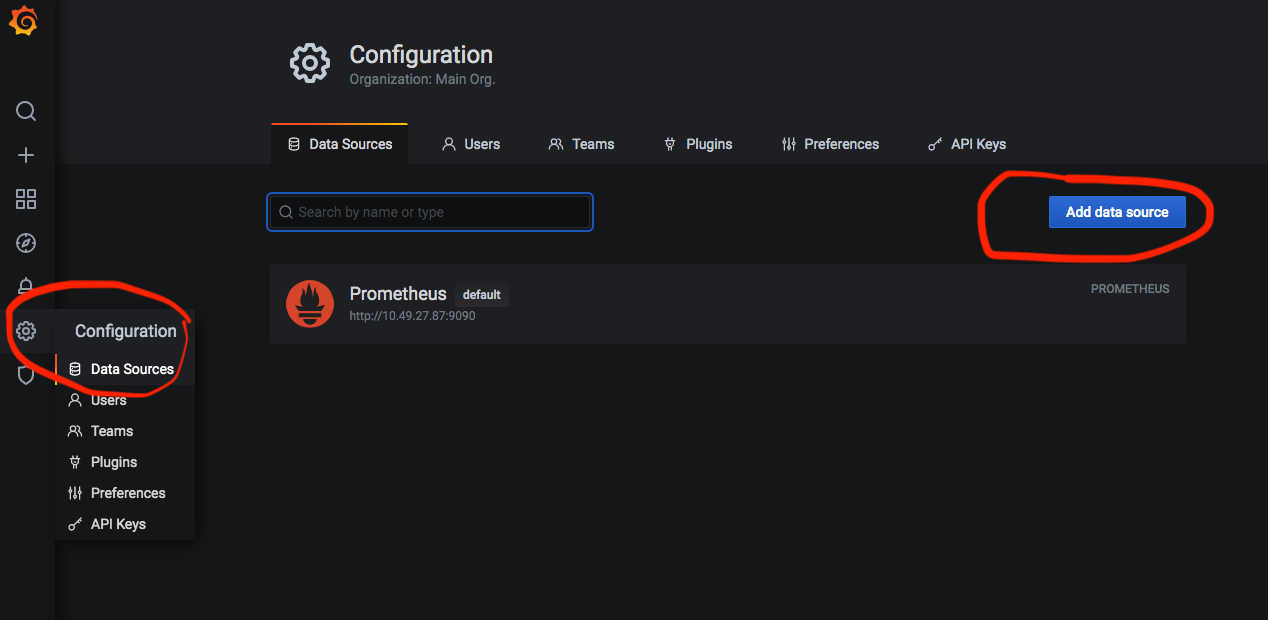Open the Dashboards grid icon
The width and height of the screenshot is (1268, 620).
tap(26, 199)
